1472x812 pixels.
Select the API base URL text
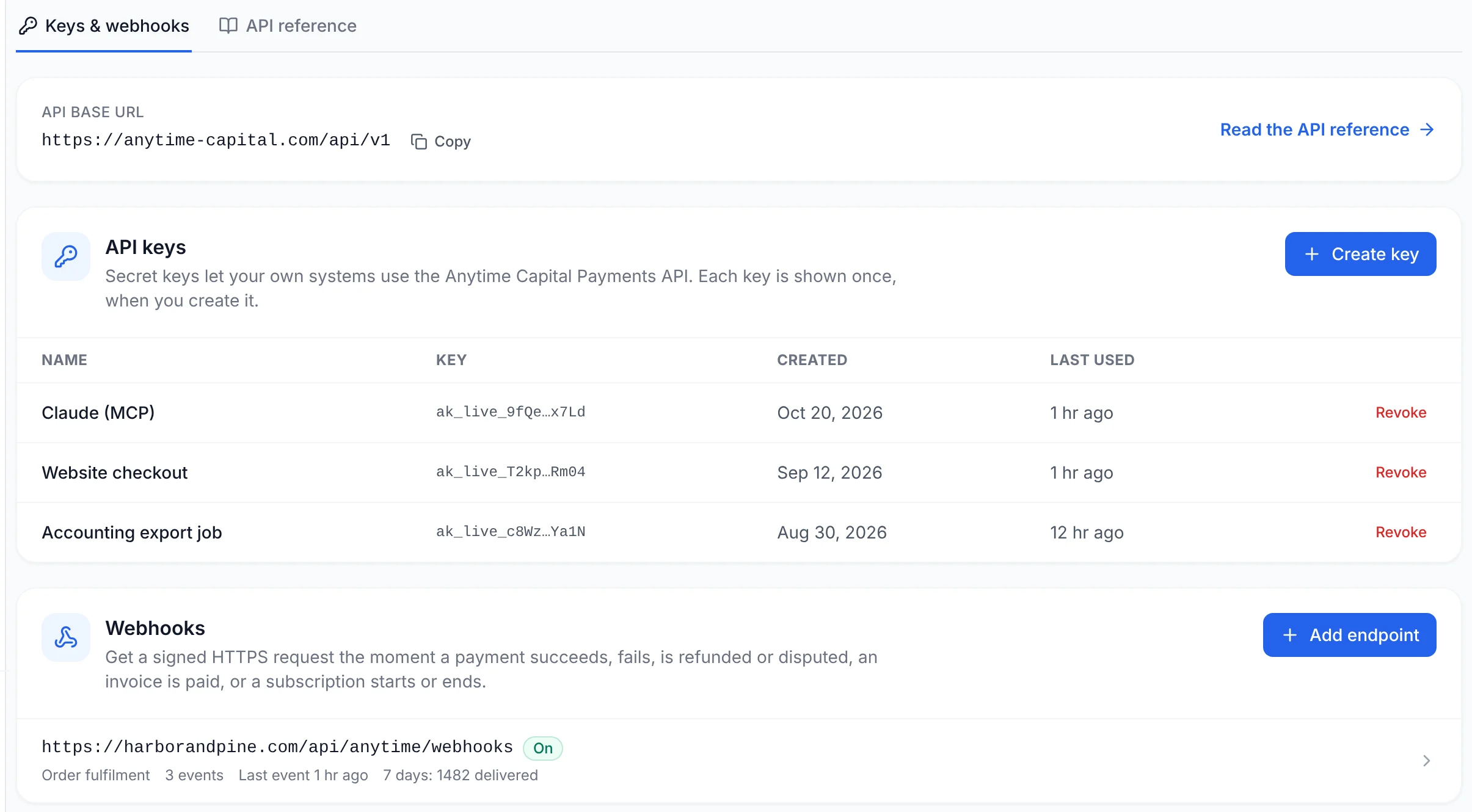tap(216, 140)
